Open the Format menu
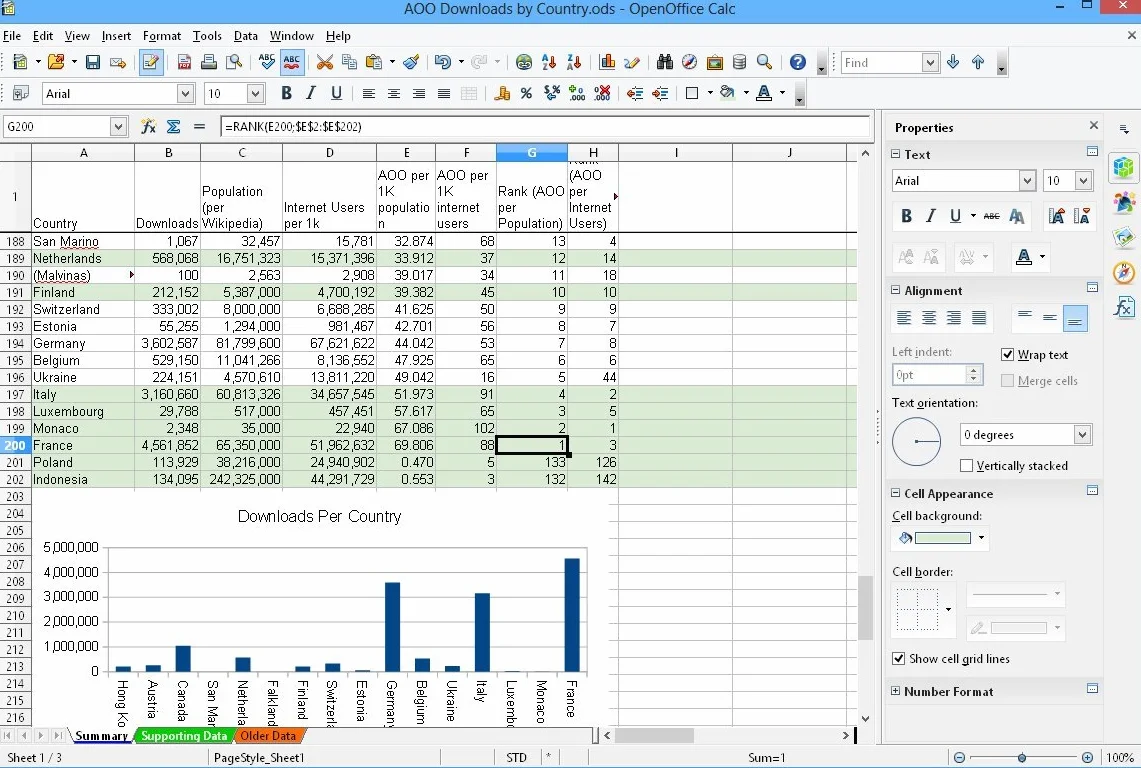Viewport: 1141px width, 768px height. [162, 36]
